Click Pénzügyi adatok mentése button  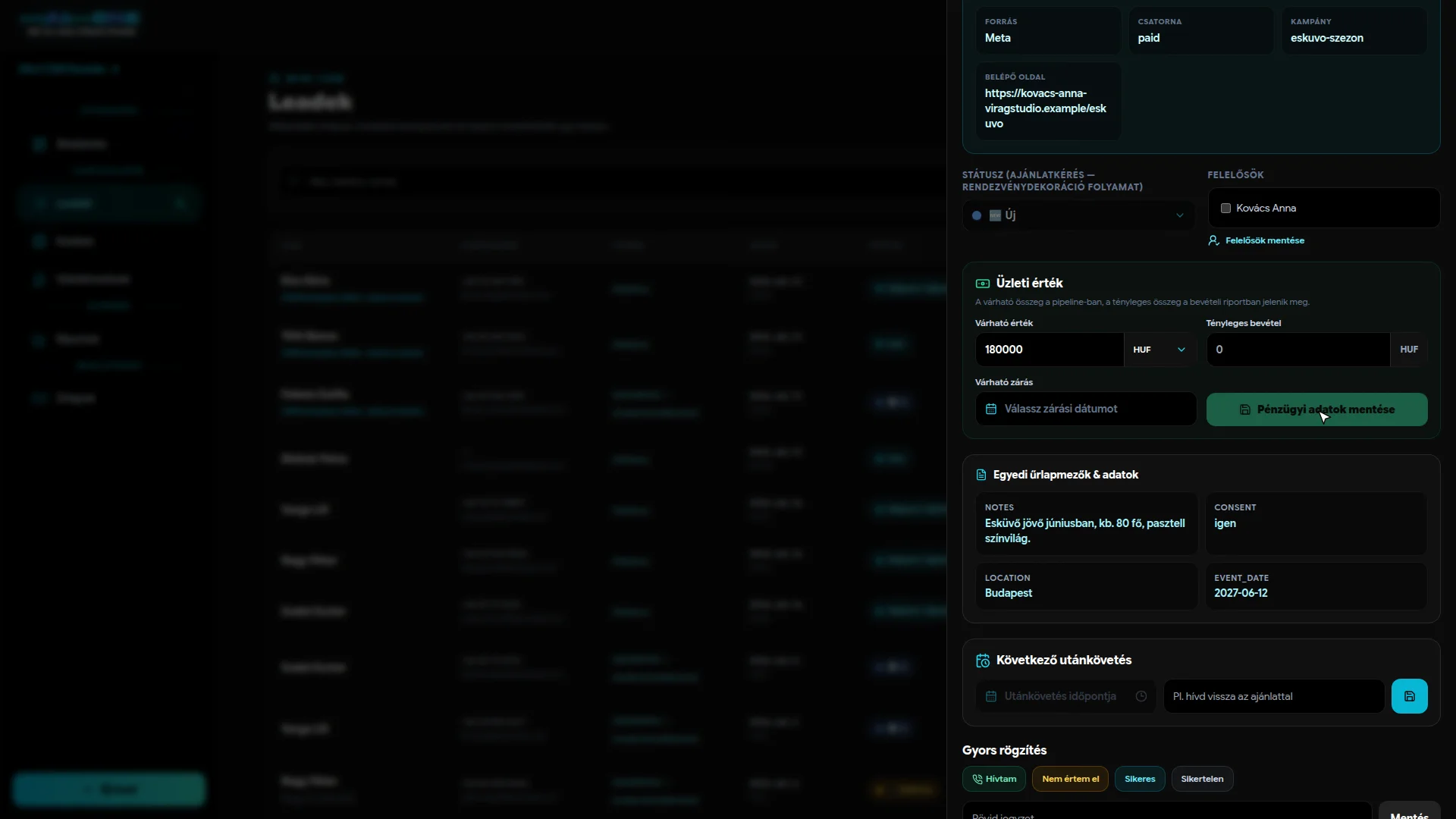(1316, 409)
